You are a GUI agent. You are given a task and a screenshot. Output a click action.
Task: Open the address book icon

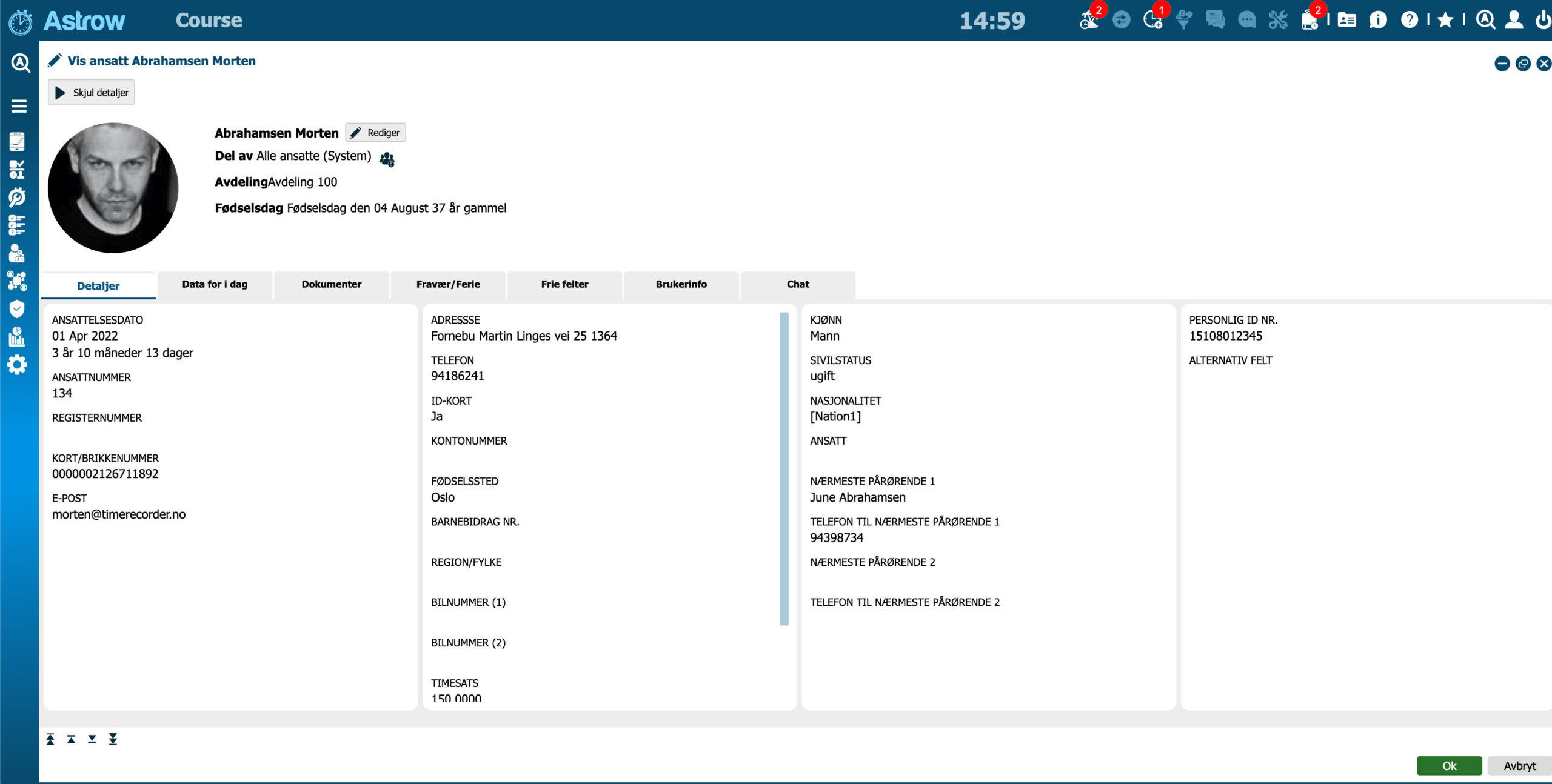click(1346, 20)
